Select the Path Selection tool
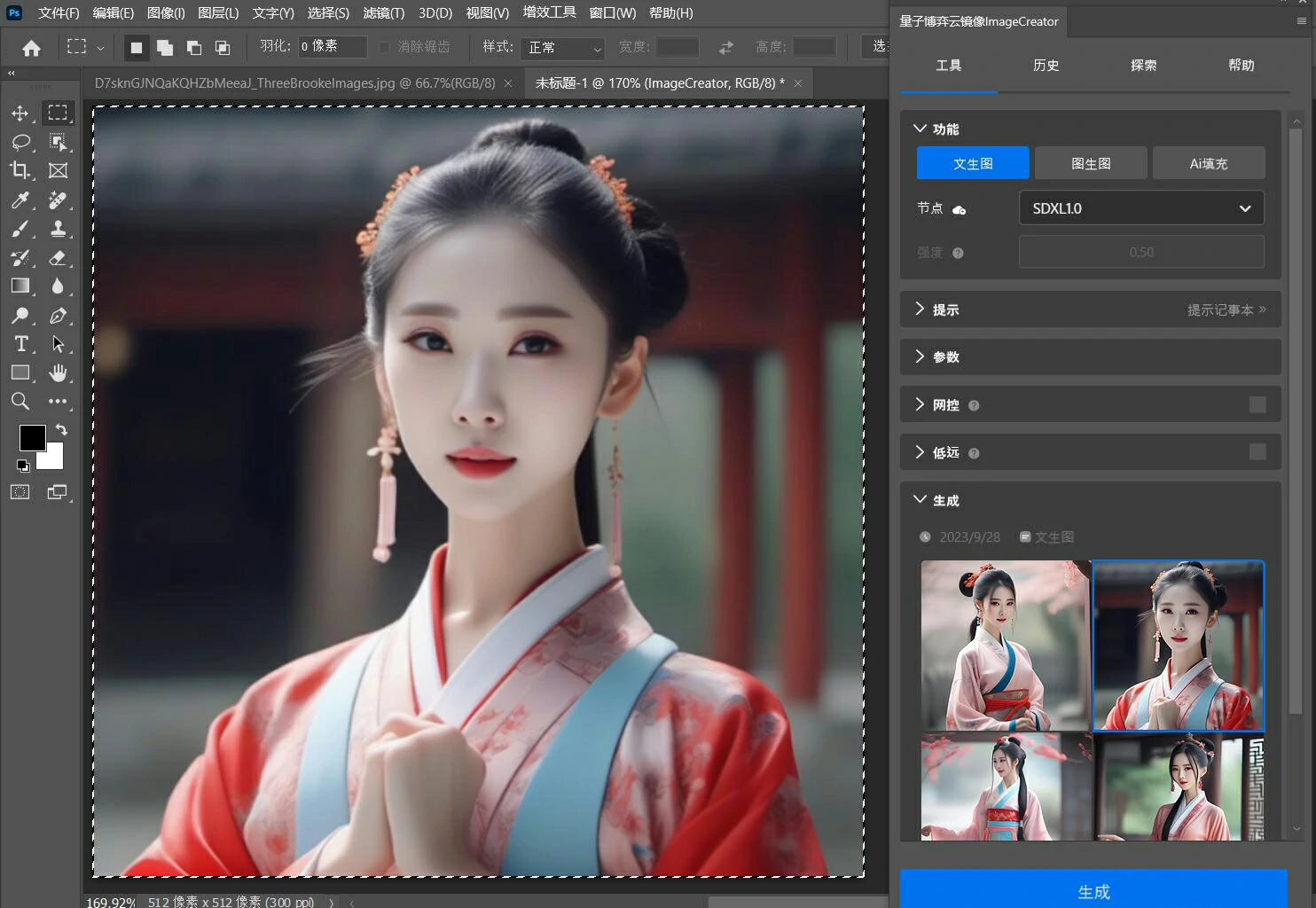This screenshot has width=1316, height=908. point(59,344)
